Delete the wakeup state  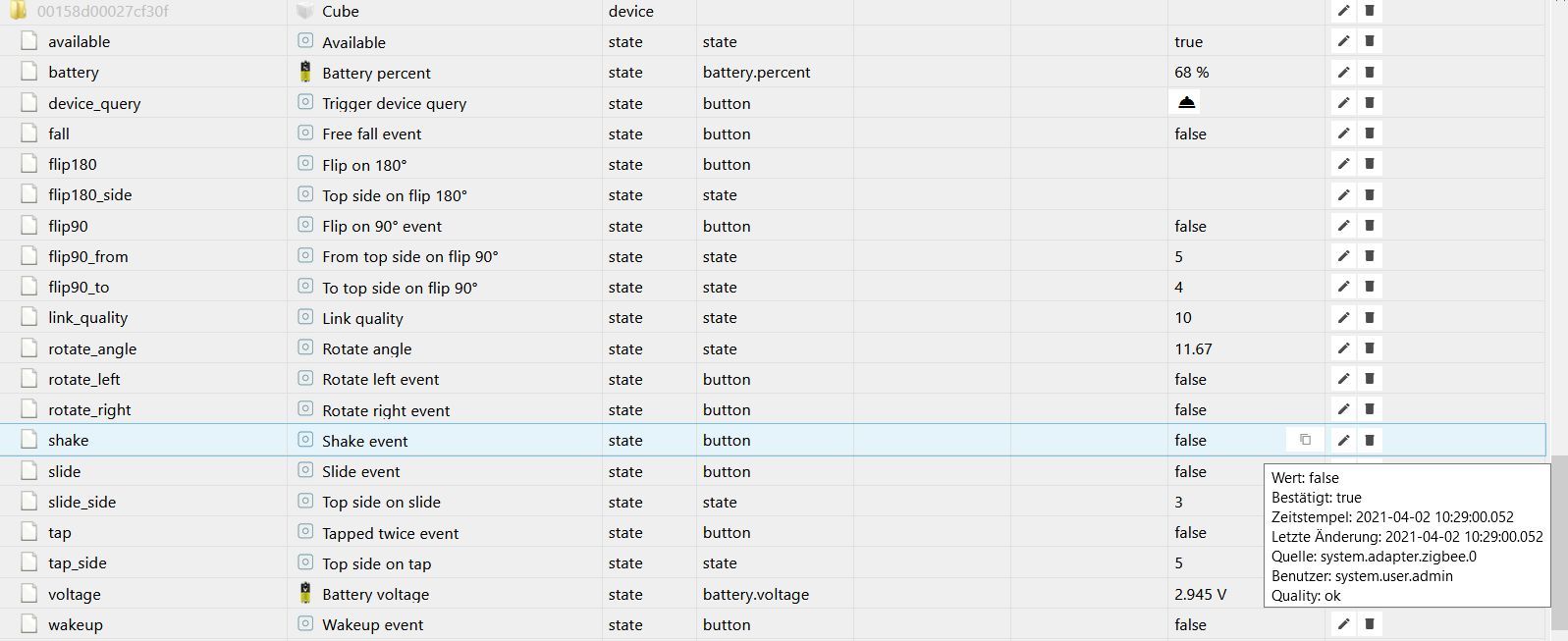click(x=1370, y=624)
